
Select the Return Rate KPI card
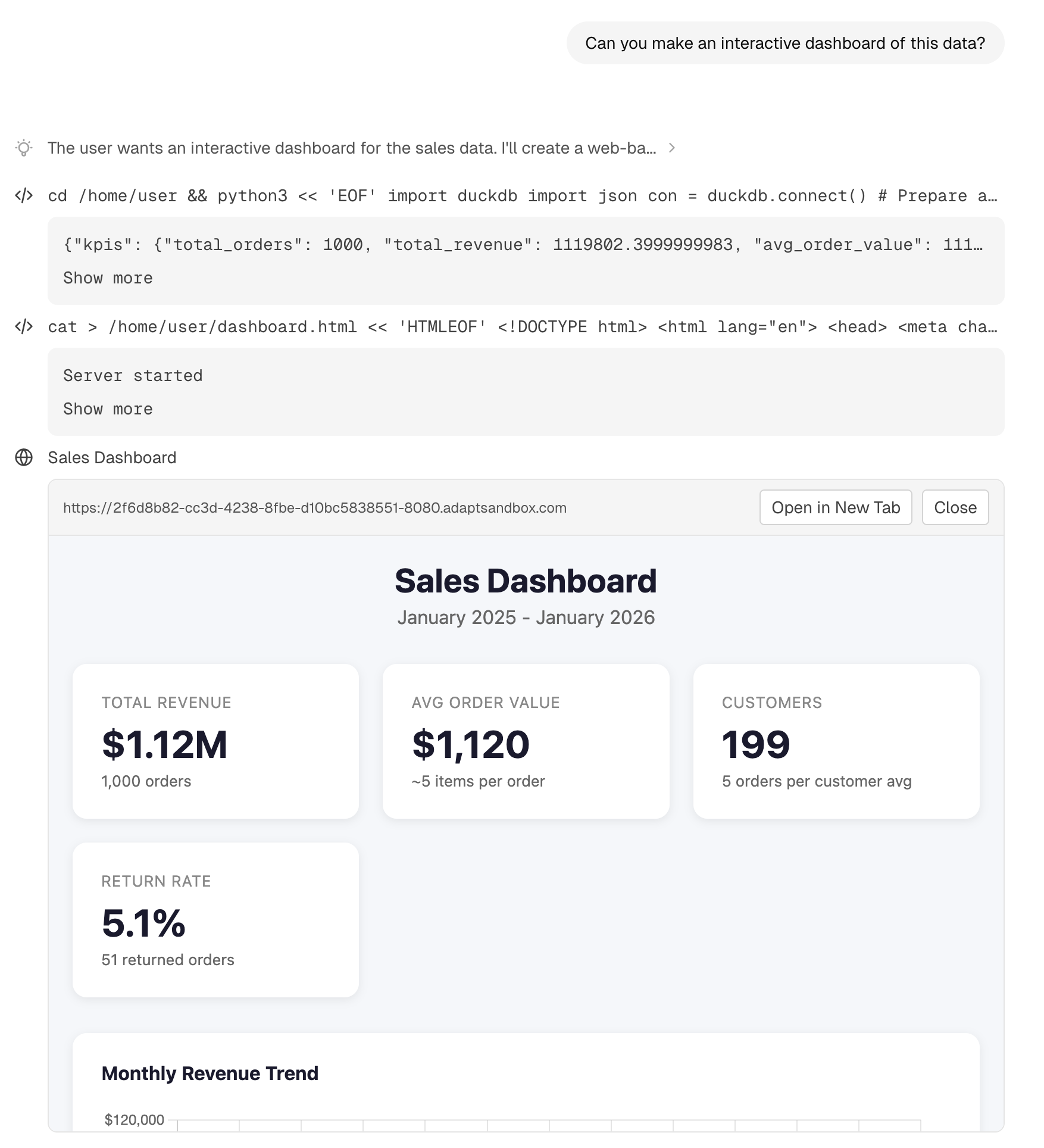pyautogui.click(x=215, y=920)
